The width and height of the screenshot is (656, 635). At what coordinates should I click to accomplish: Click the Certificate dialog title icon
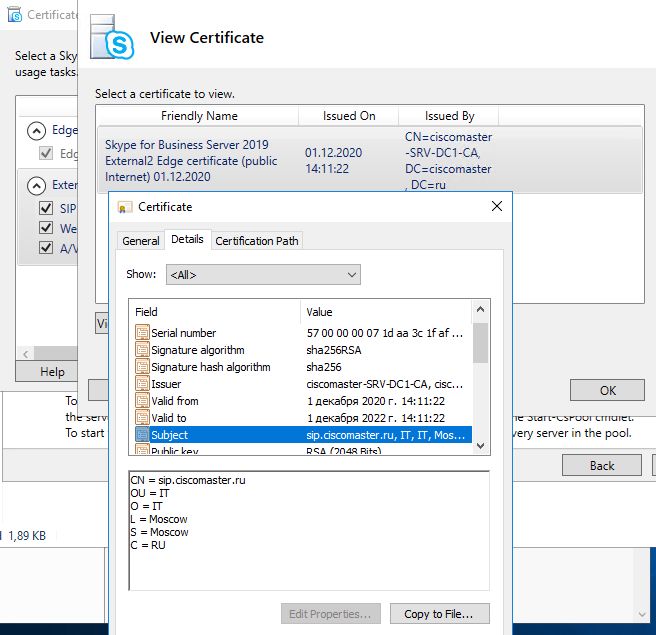123,207
